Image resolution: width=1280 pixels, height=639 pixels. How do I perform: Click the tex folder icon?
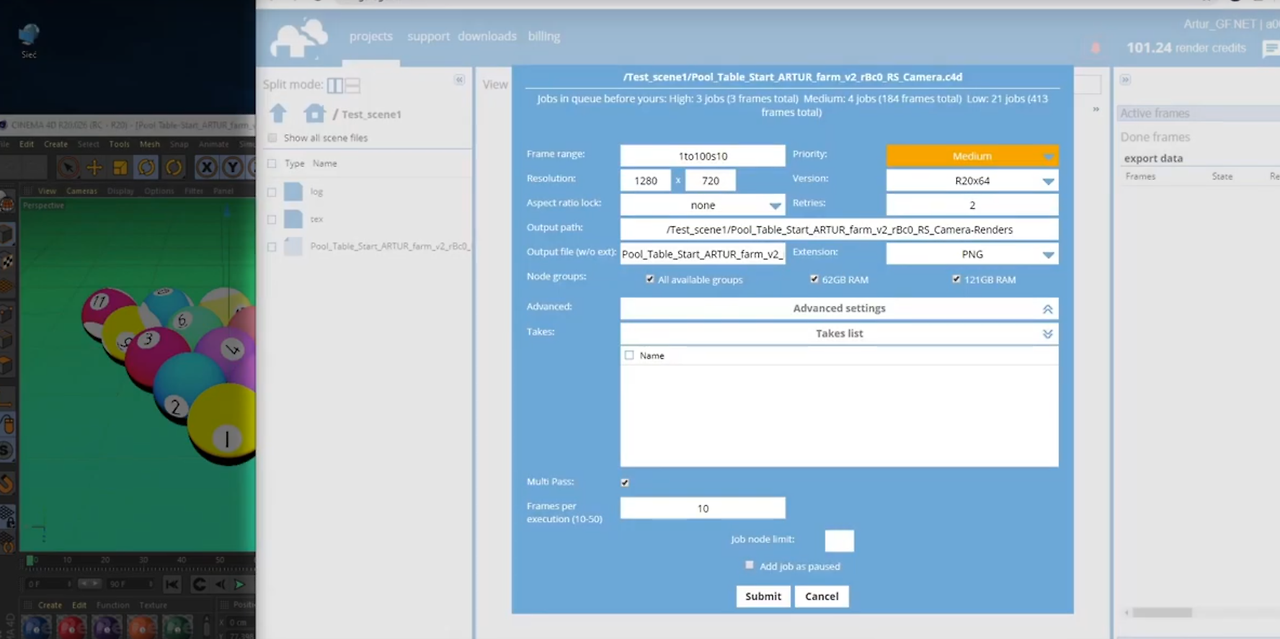293,218
